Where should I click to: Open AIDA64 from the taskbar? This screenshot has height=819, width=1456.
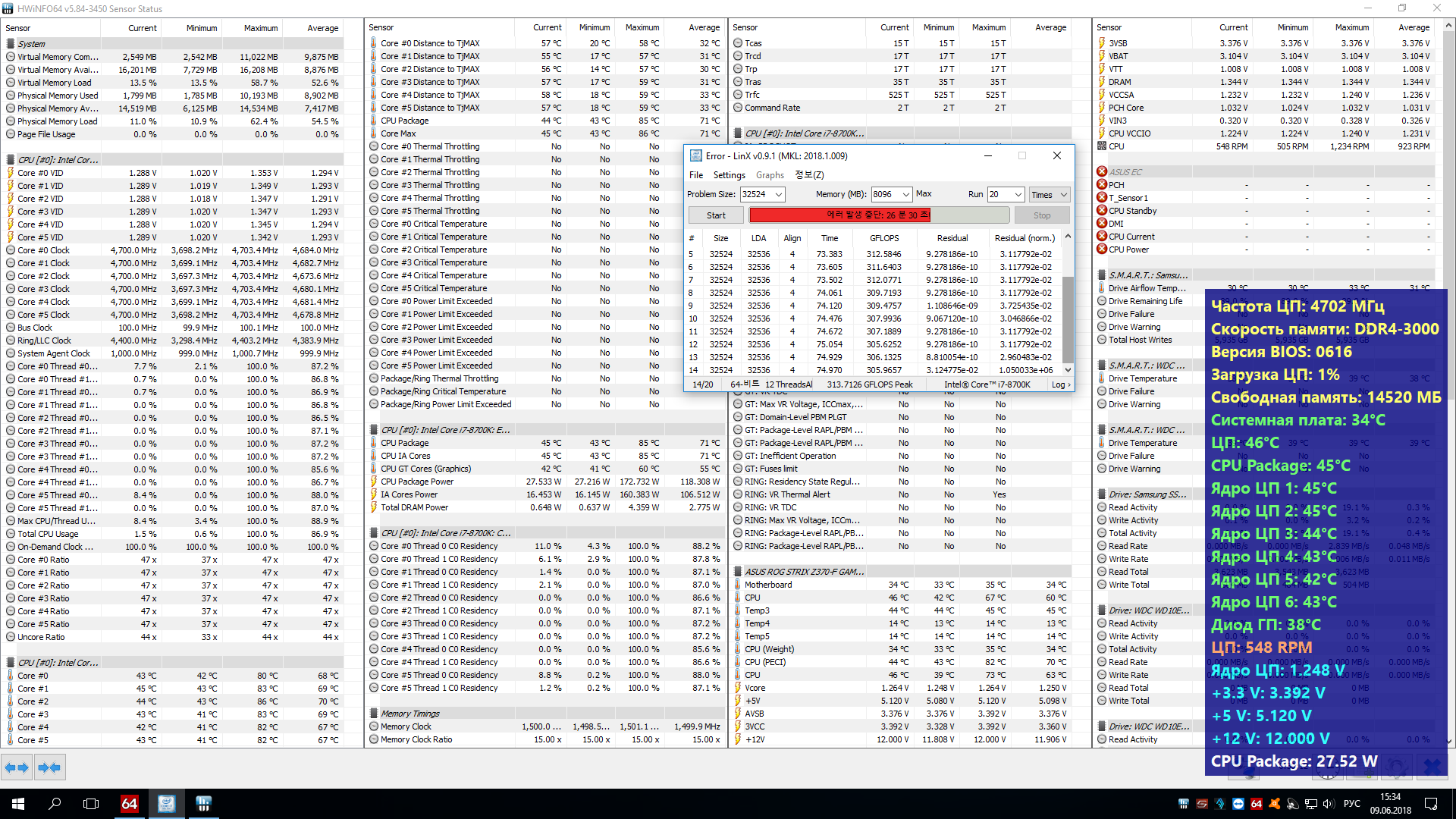pyautogui.click(x=130, y=804)
